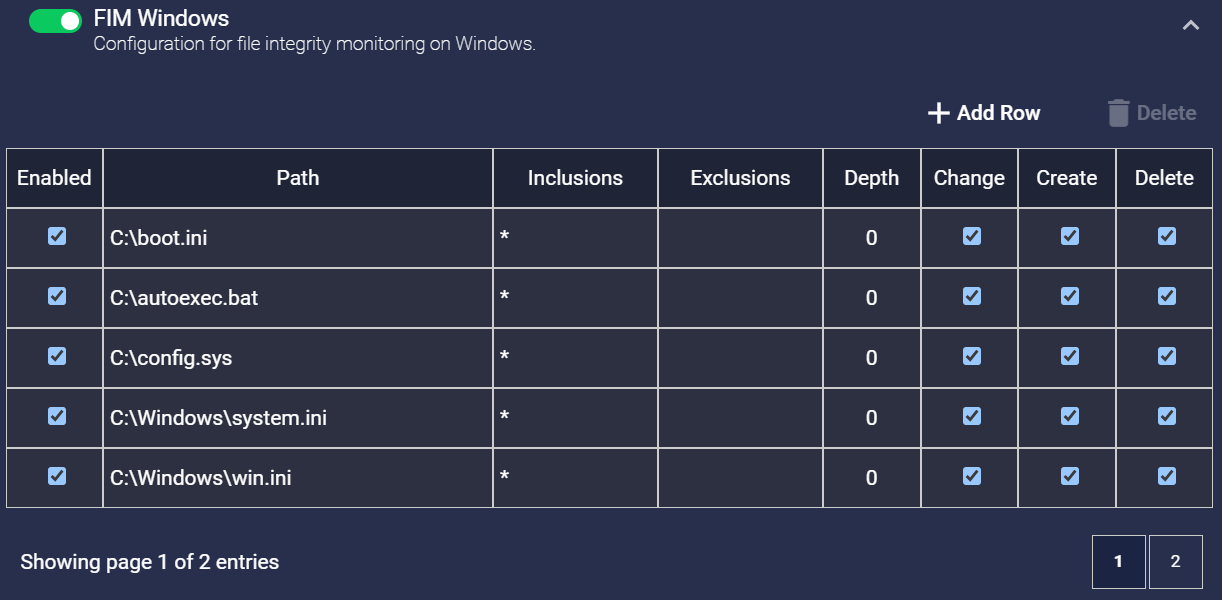Edit Depth value for C:\autoexec.bat
Viewport: 1222px width, 600px height.
coord(871,298)
